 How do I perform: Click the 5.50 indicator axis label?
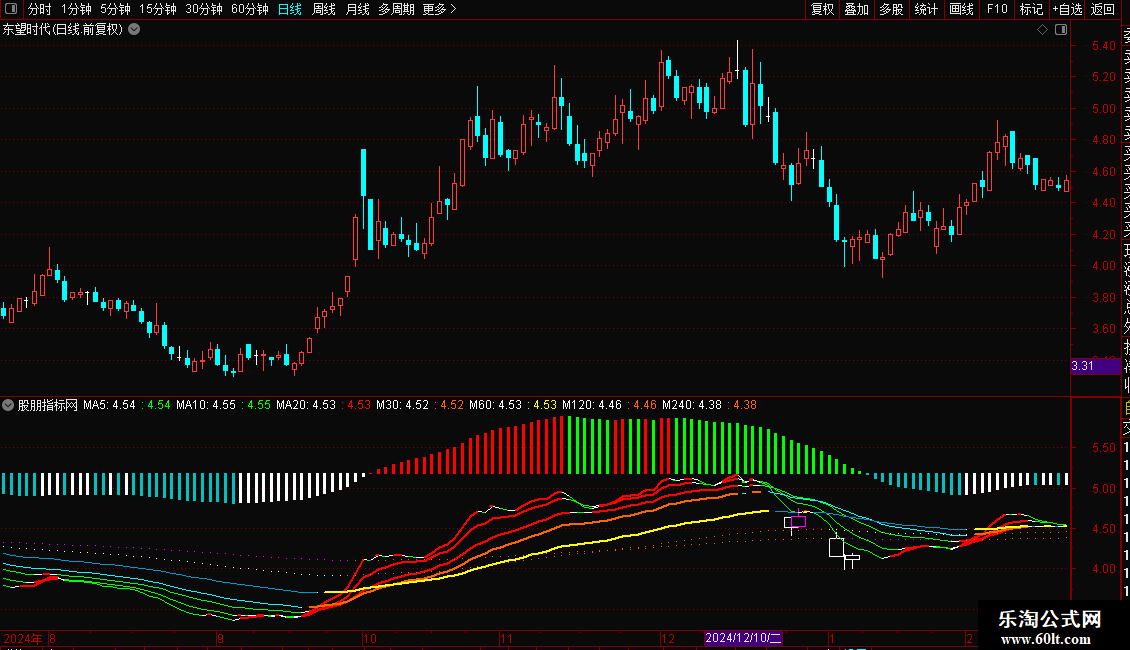coord(1103,448)
